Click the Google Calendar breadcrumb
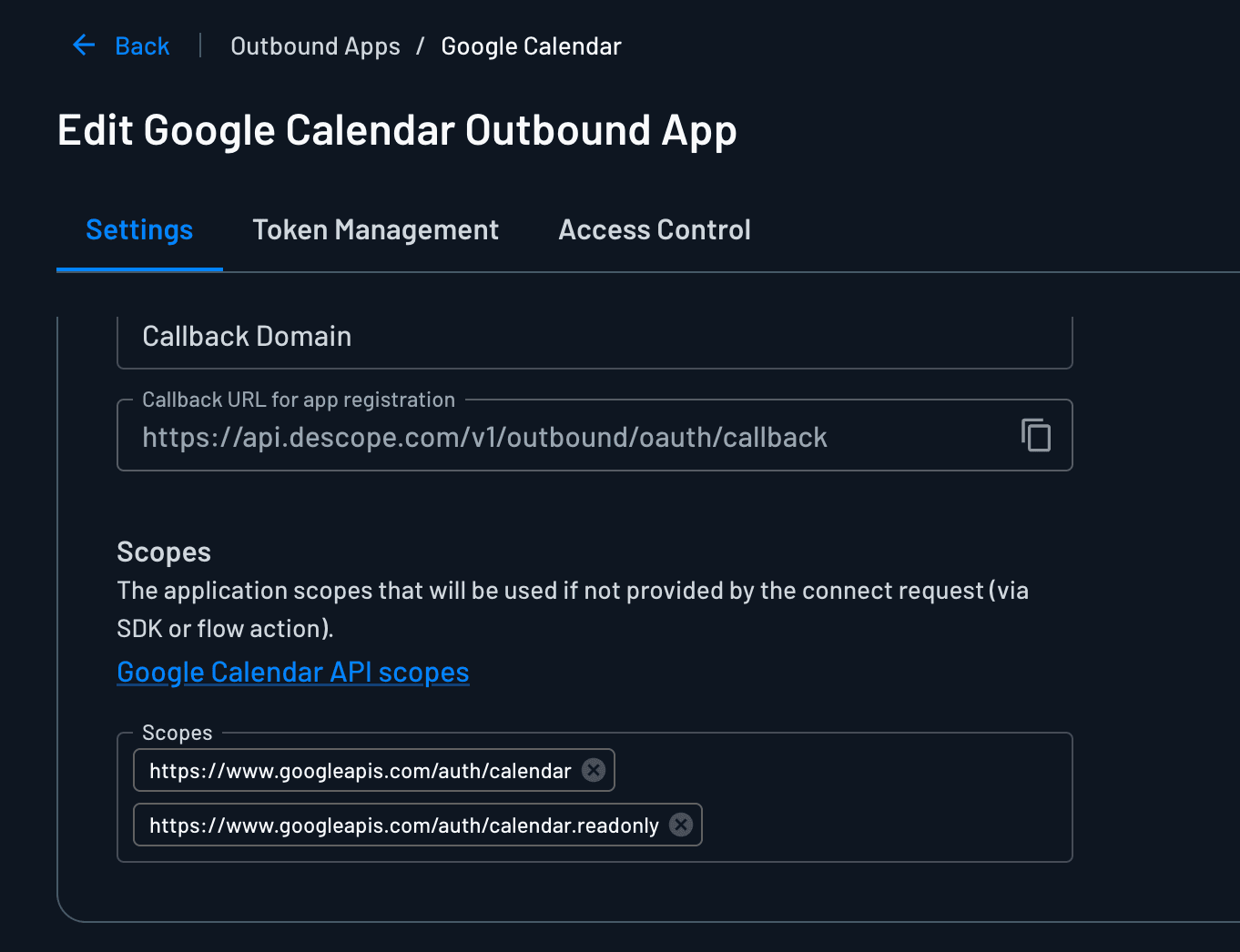The width and height of the screenshot is (1240, 952). [531, 46]
